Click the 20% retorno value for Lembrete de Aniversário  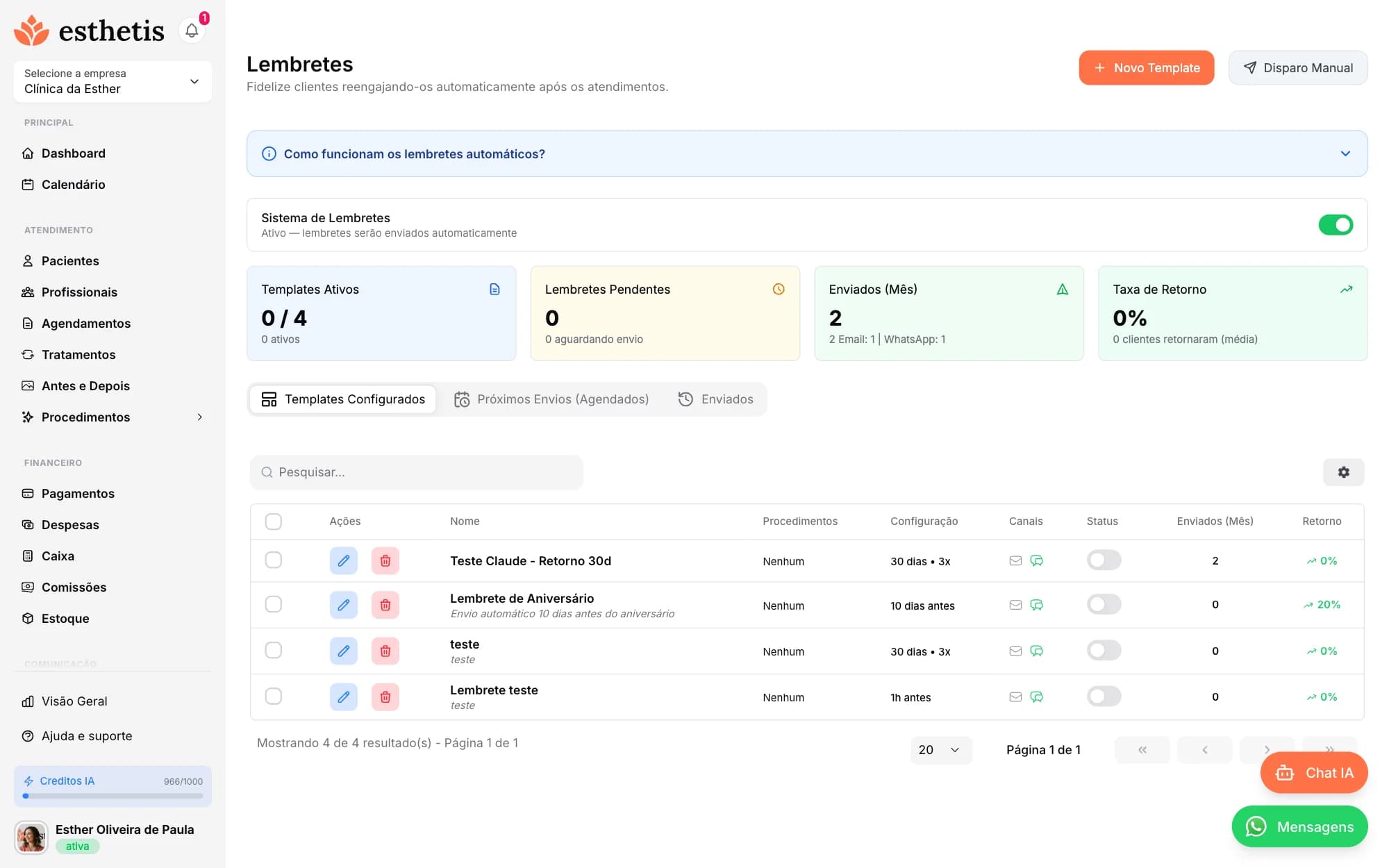tap(1322, 605)
